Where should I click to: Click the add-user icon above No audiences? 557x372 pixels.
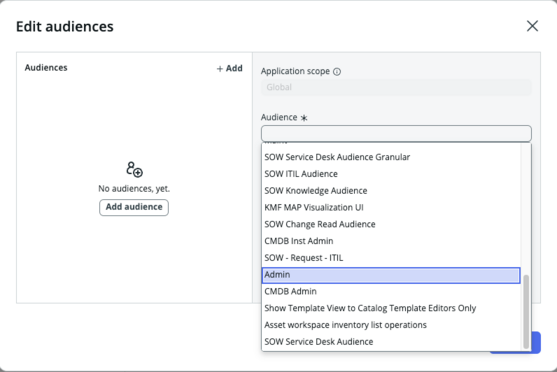point(134,169)
